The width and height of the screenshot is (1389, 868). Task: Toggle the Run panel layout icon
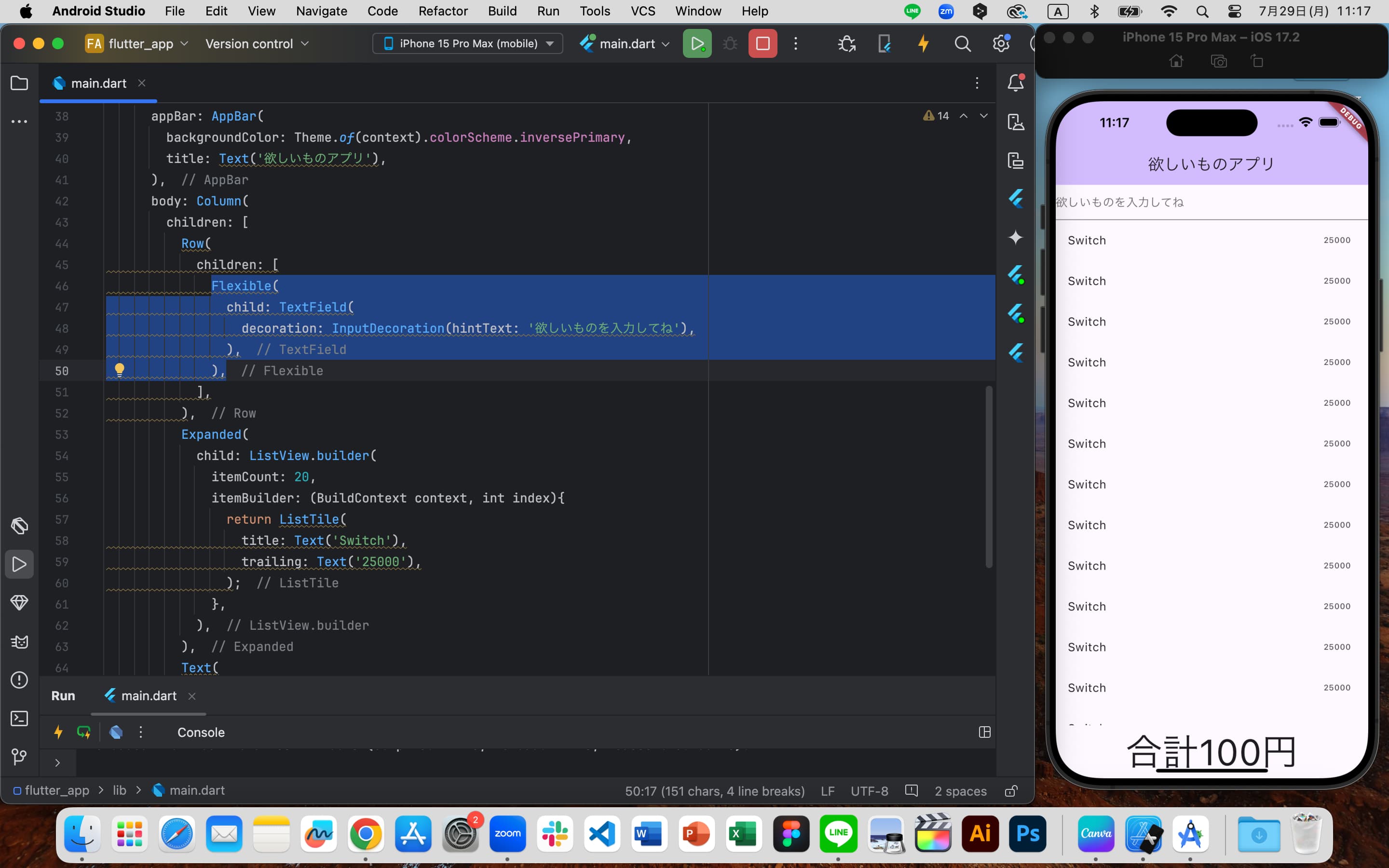click(984, 732)
